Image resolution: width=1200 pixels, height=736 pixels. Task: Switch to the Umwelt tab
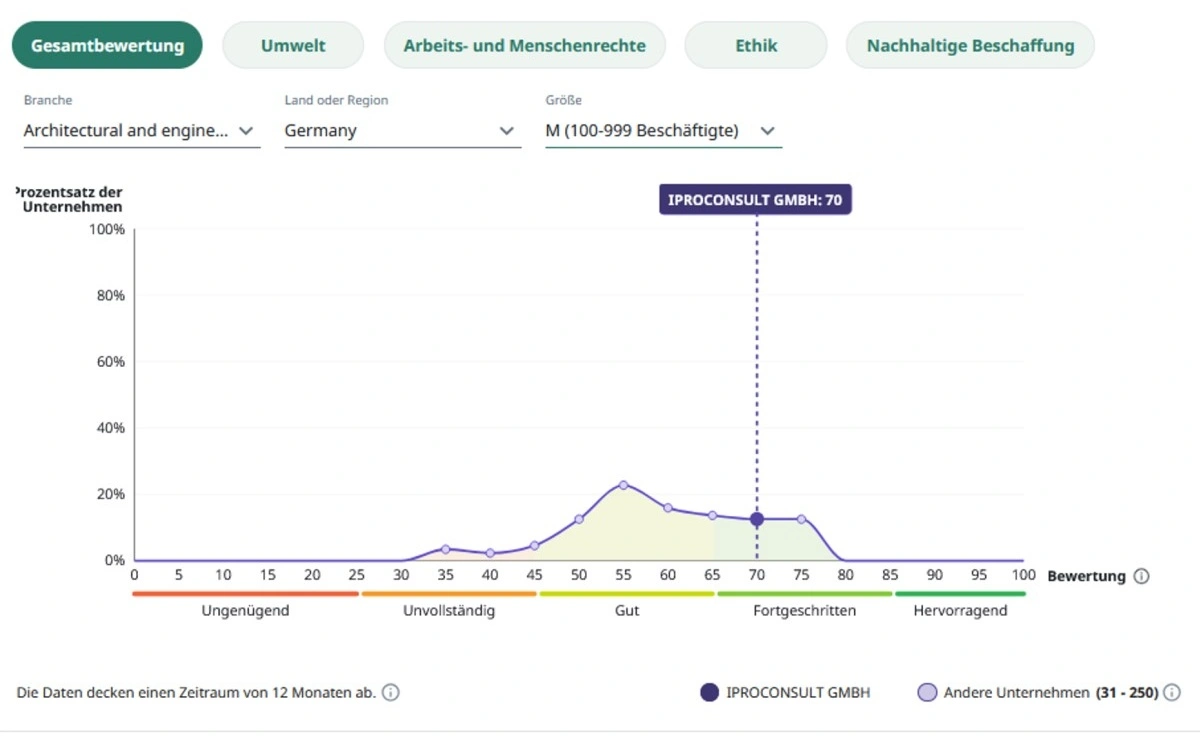coord(293,46)
